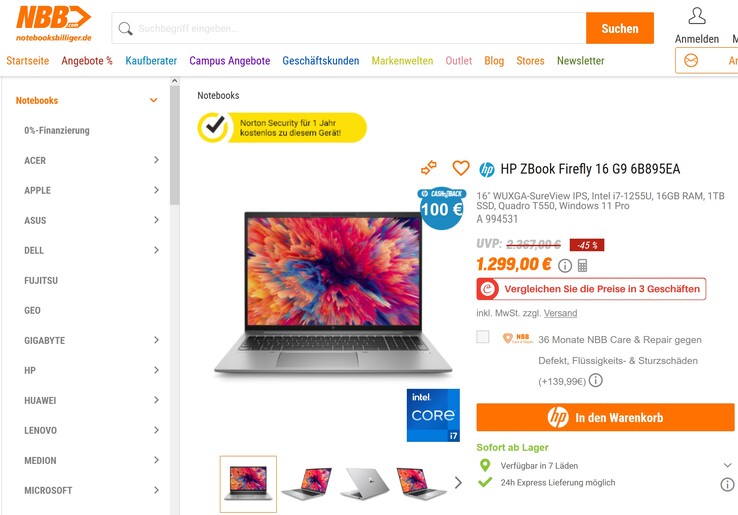Screen dimensions: 738x515
Task: Expand the LENOVO category in sidebar
Action: [156, 430]
